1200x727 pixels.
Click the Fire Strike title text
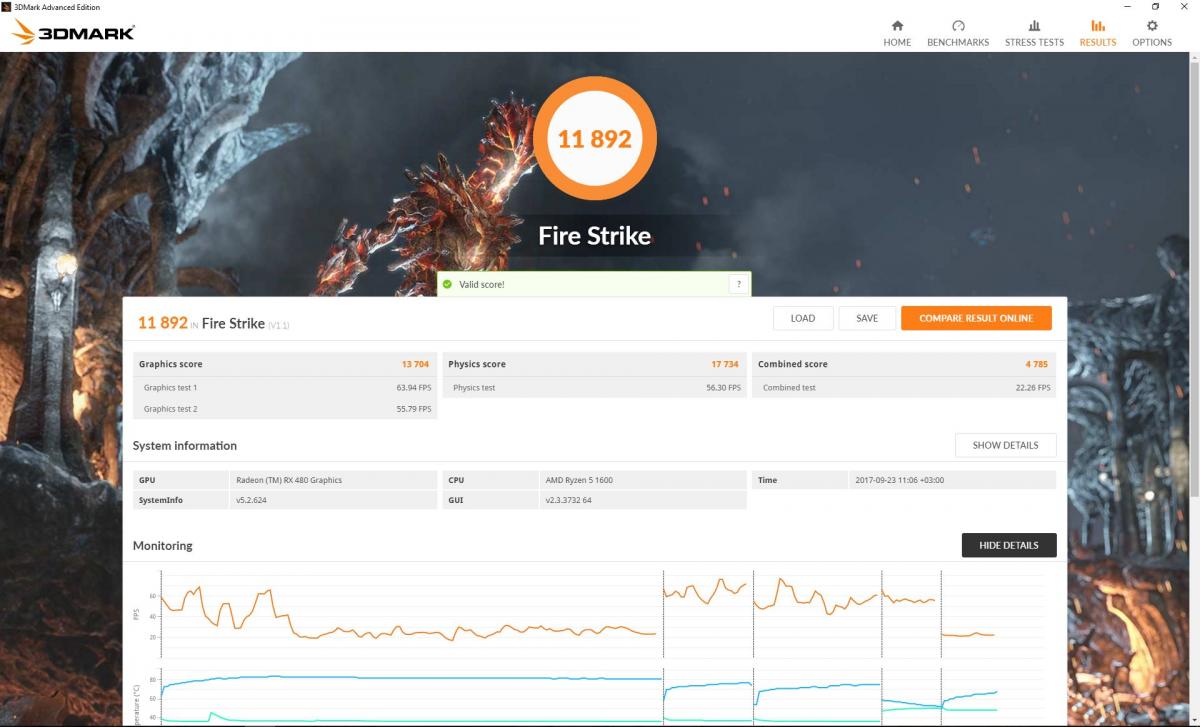coord(595,236)
